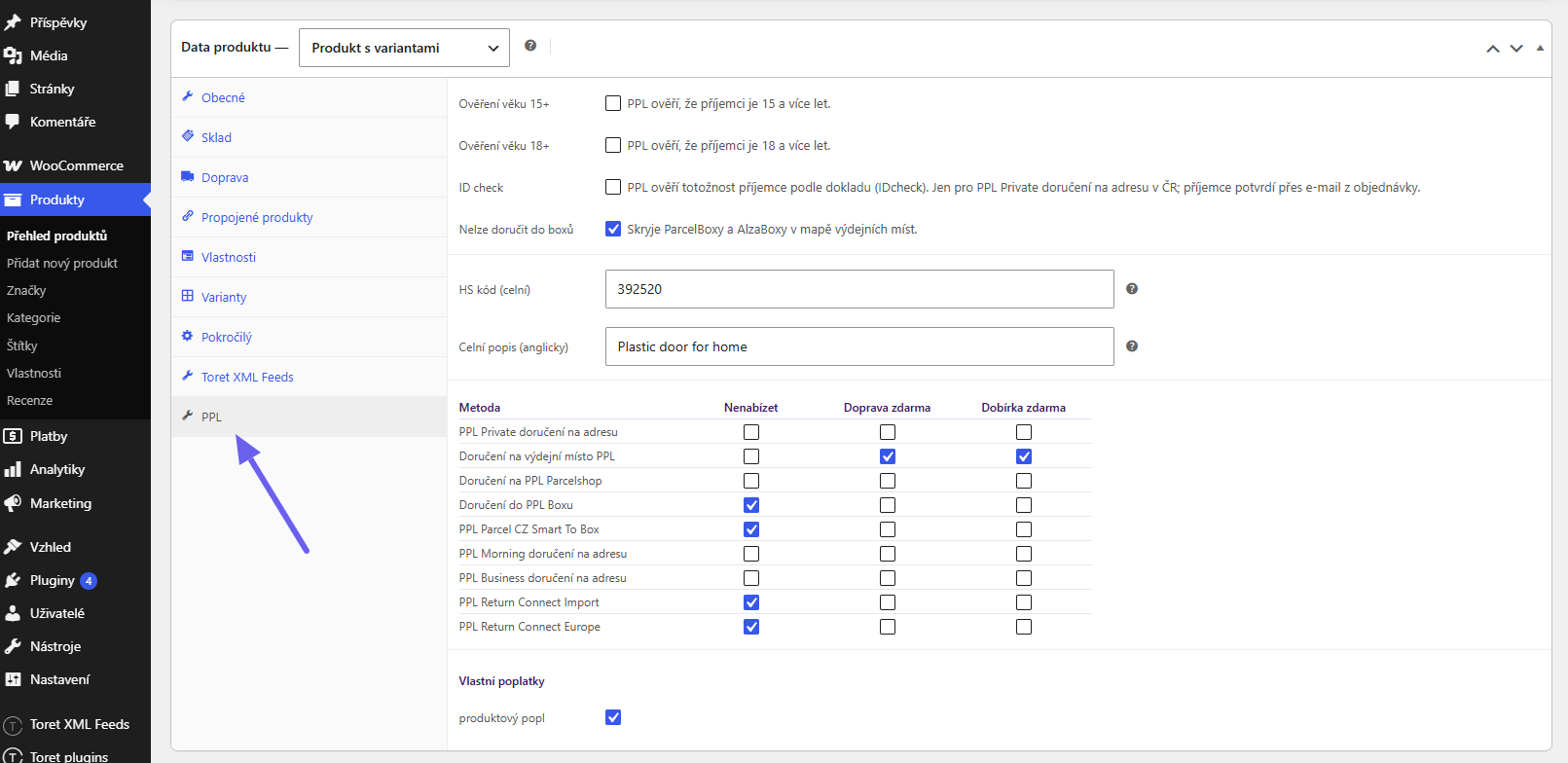Image resolution: width=1568 pixels, height=763 pixels.
Task: Click help icon next to HS kód field
Action: click(1132, 289)
